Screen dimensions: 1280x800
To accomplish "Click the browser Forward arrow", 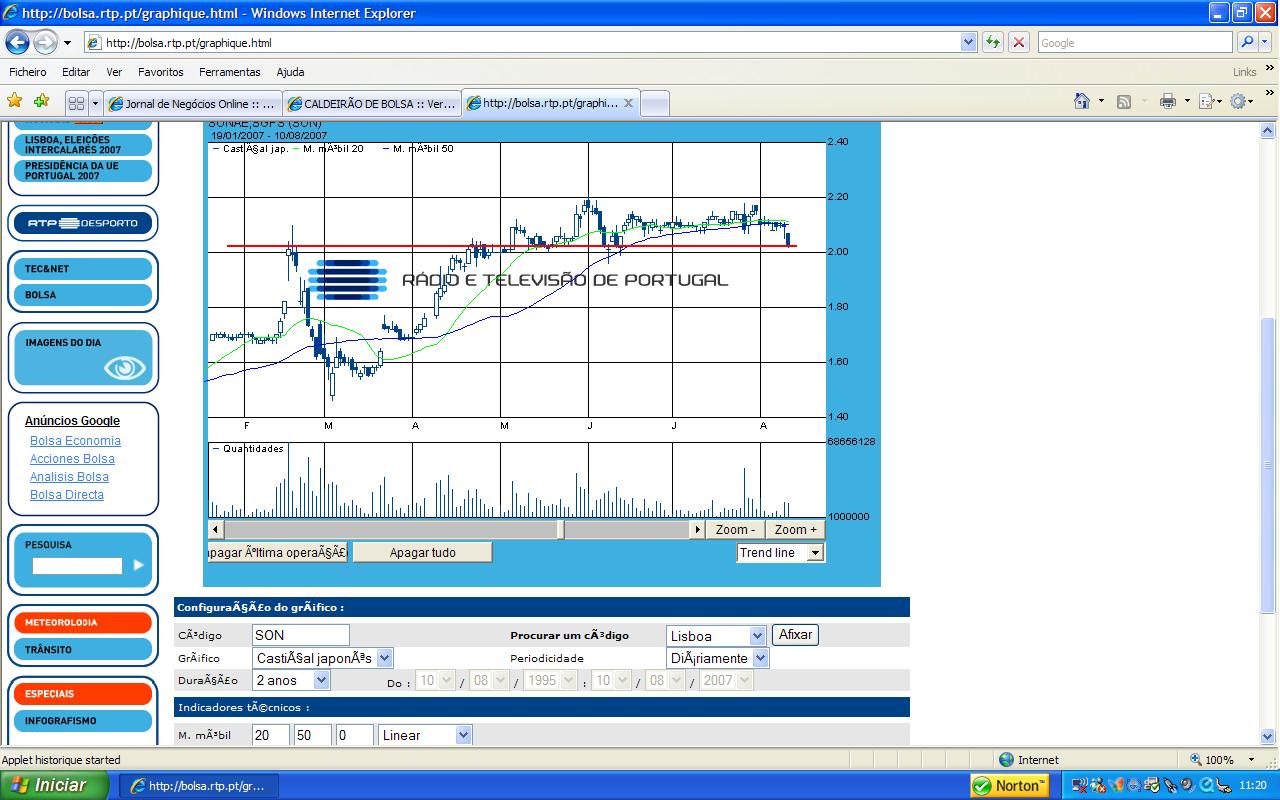I will [x=45, y=43].
